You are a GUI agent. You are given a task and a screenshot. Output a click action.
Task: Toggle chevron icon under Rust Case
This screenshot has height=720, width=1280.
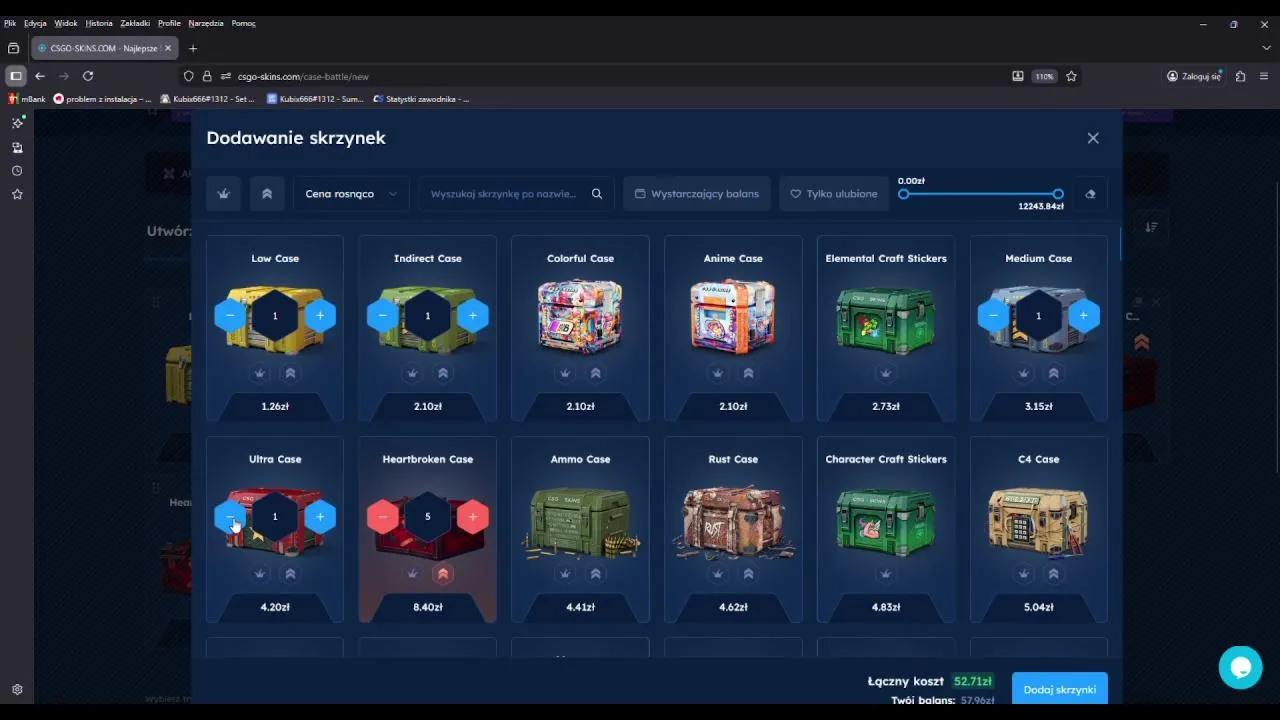[748, 574]
